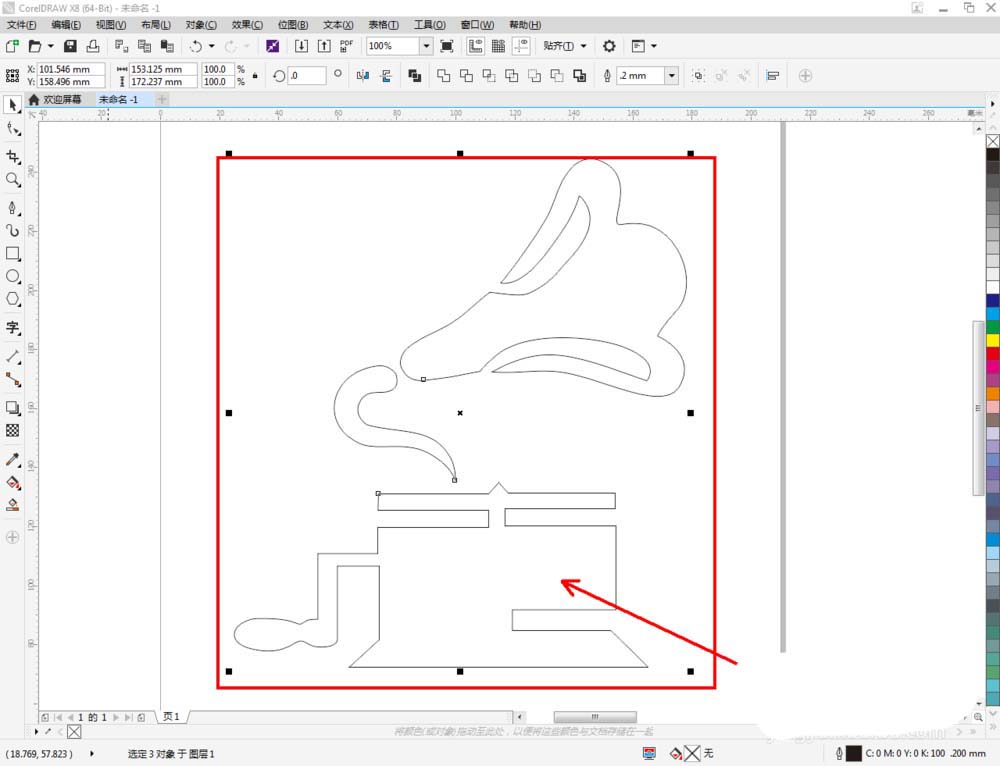Expand the Open file dropdown arrow
The width and height of the screenshot is (1000, 766).
50,46
